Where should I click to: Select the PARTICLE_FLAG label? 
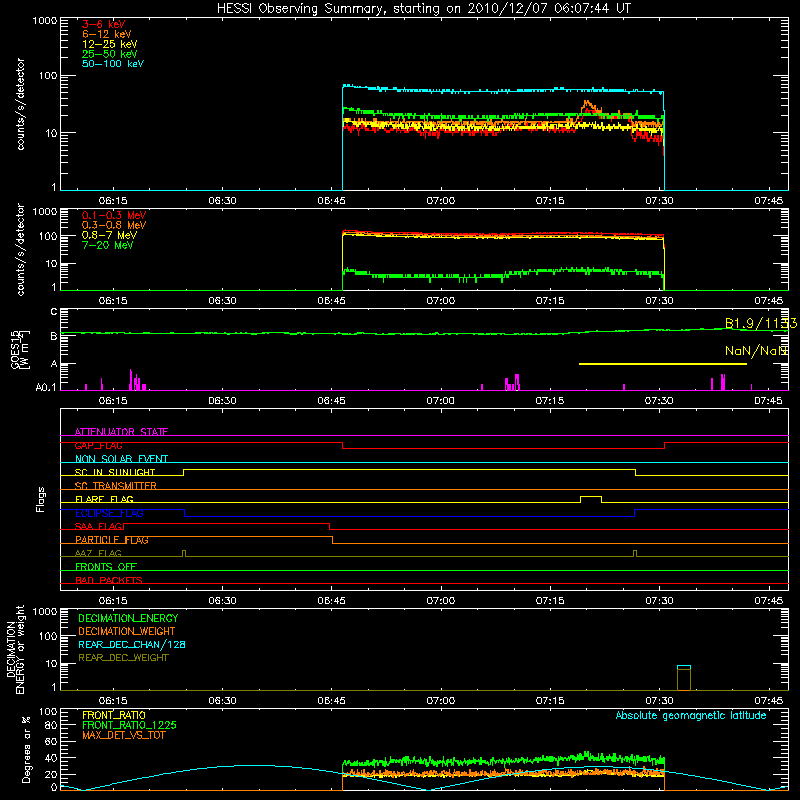tap(112, 540)
